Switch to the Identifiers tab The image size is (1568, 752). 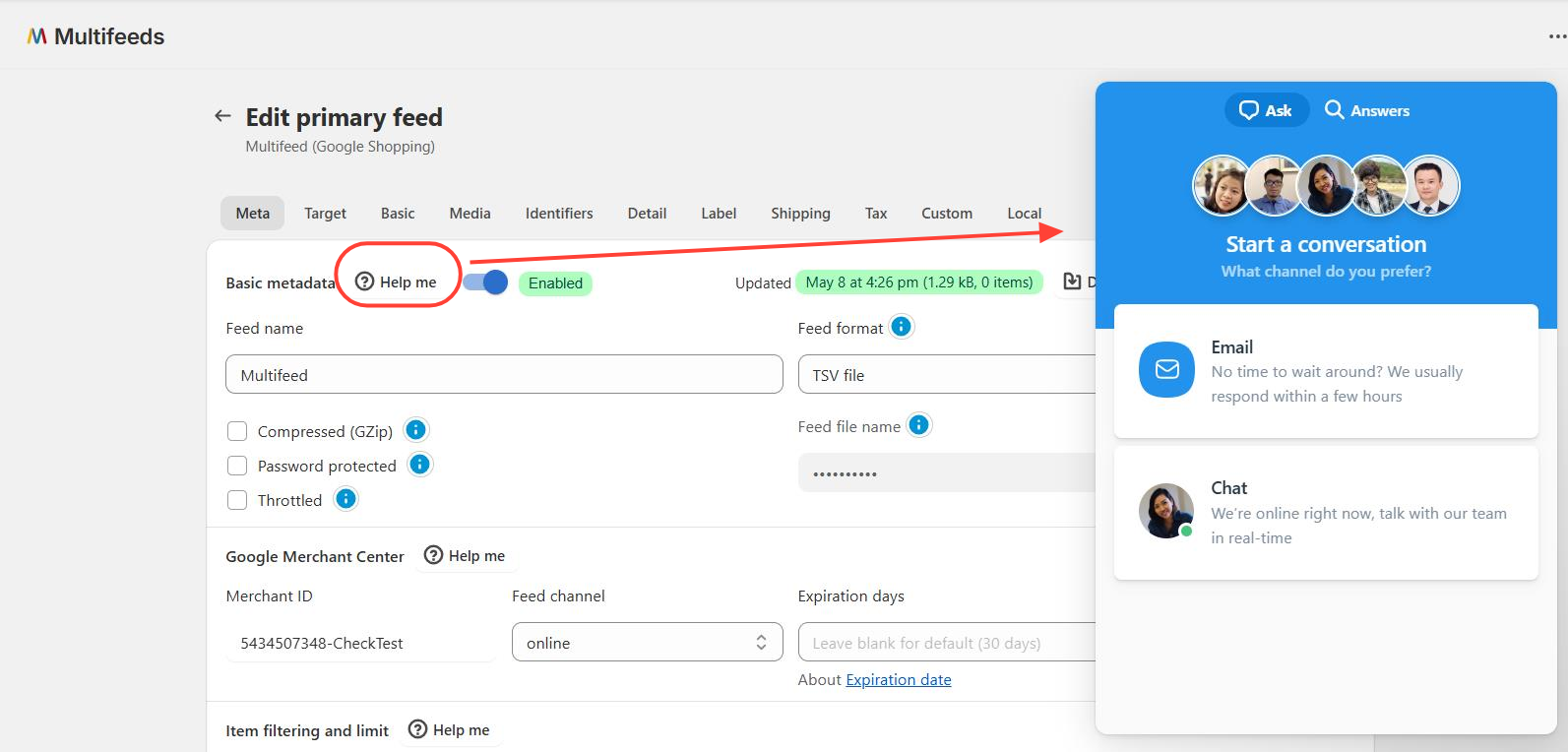point(559,213)
